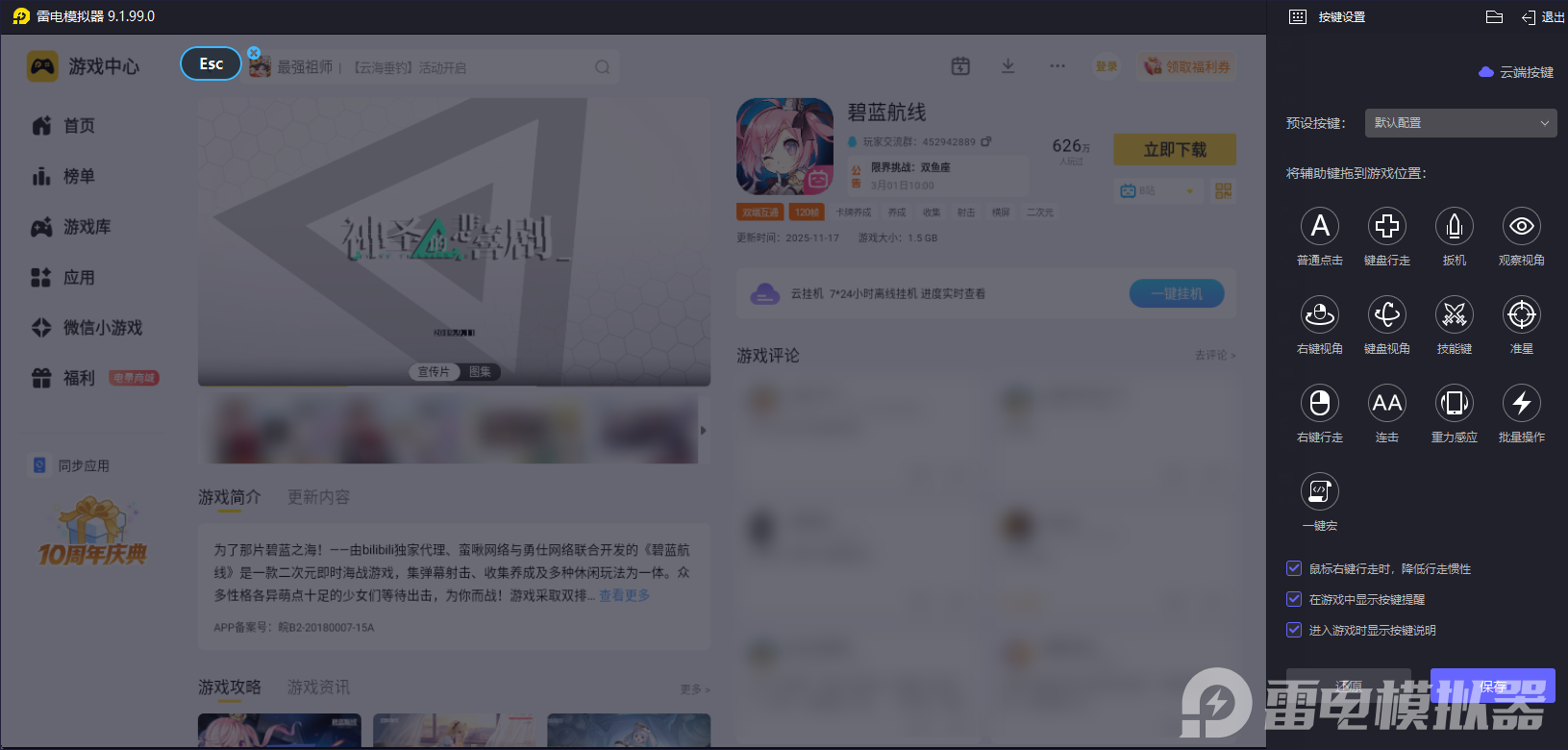Select the 右键视角 key icon

click(x=1320, y=314)
